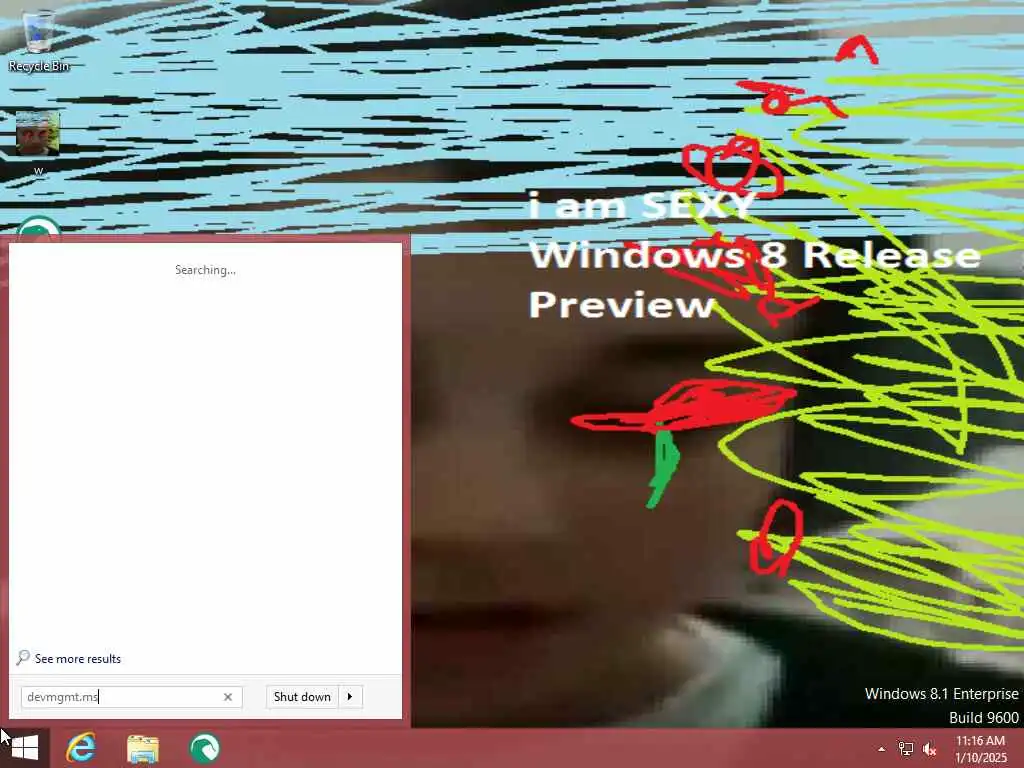Click the Shut down button
Screen dimensions: 1024x768
click(302, 697)
